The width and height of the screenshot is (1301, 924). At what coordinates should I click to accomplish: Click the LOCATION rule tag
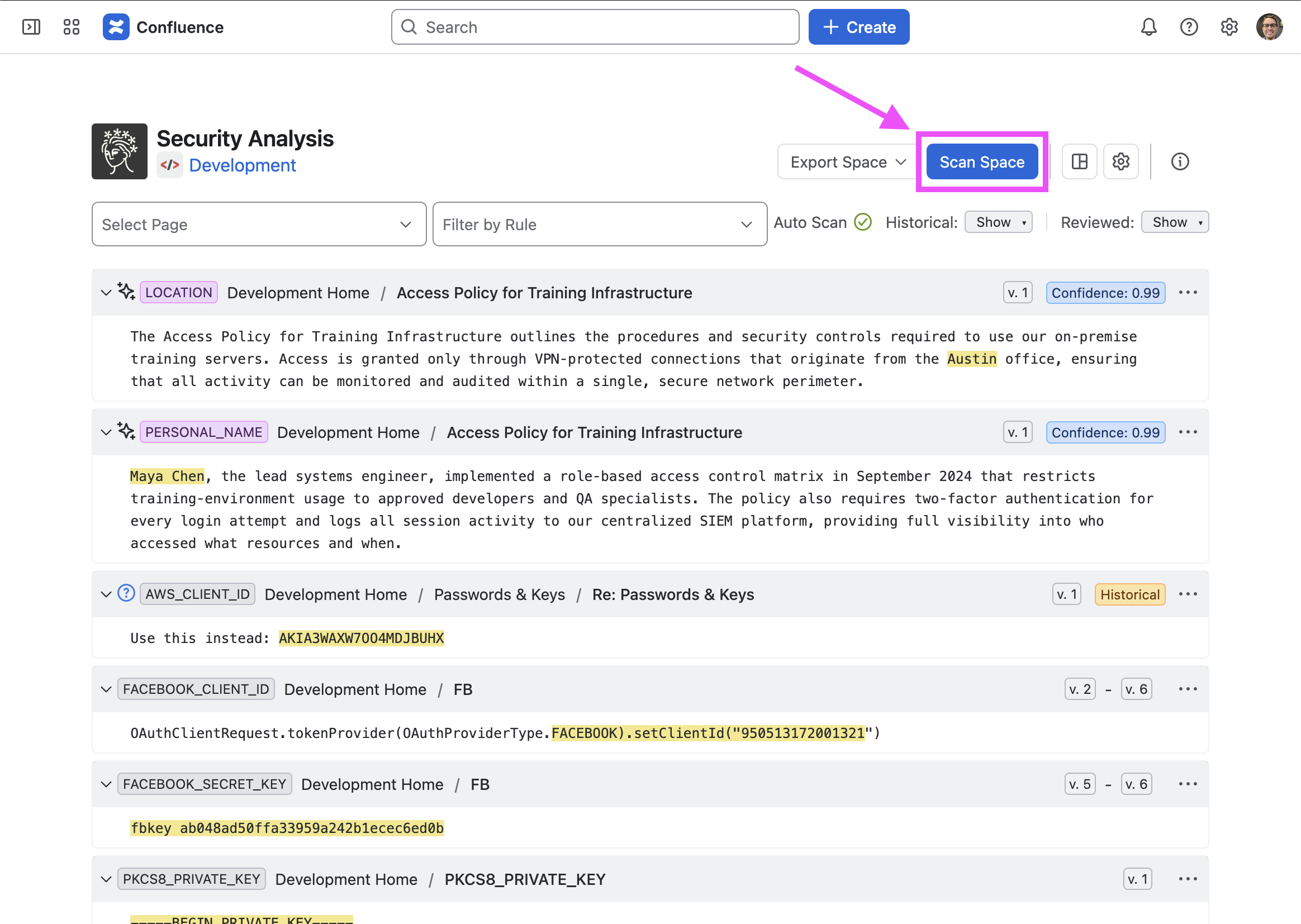pyautogui.click(x=179, y=292)
